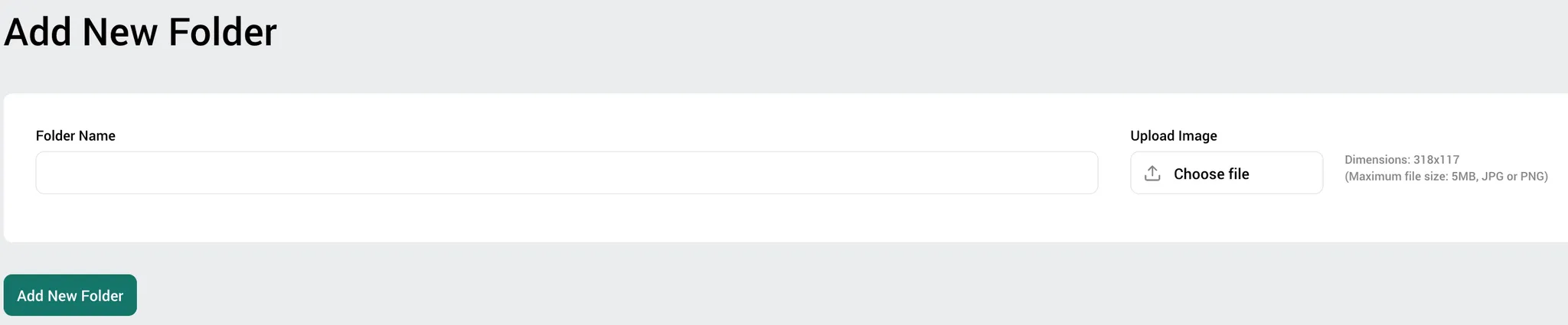Image resolution: width=1568 pixels, height=325 pixels.
Task: Click the Folder Name label
Action: (76, 135)
